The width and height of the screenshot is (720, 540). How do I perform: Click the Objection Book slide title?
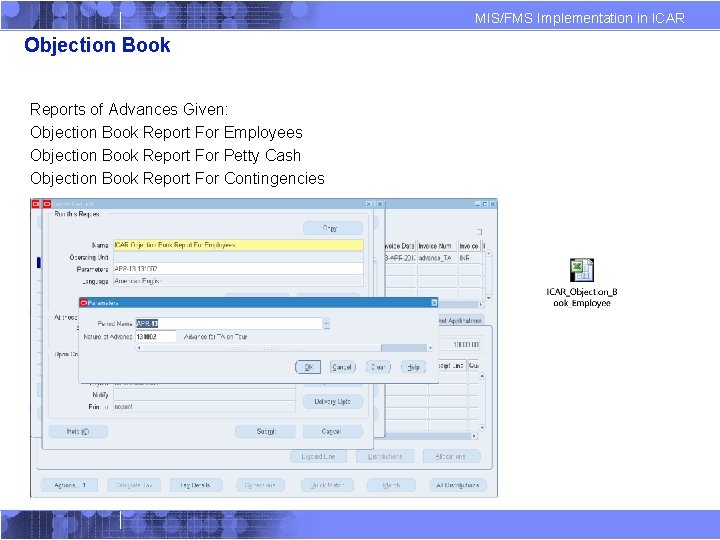(97, 45)
